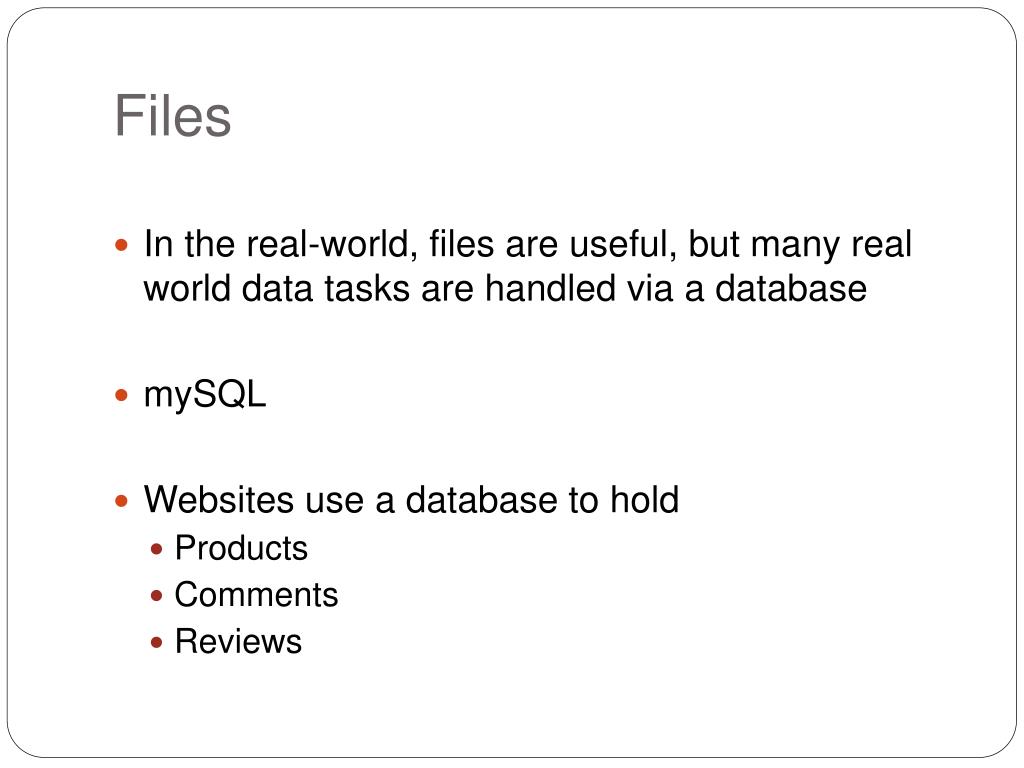Click the red bullet beside Reviews
This screenshot has height=768, width=1024.
tap(156, 643)
